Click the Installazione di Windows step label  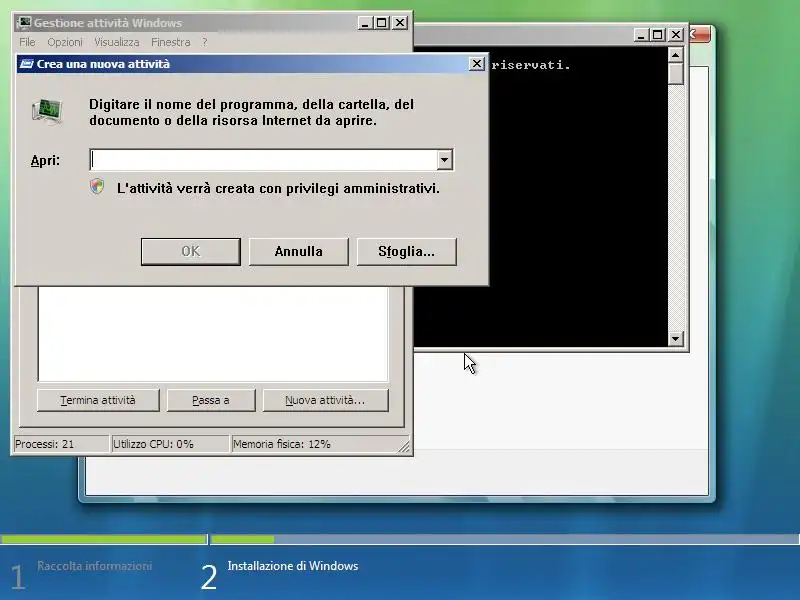293,566
